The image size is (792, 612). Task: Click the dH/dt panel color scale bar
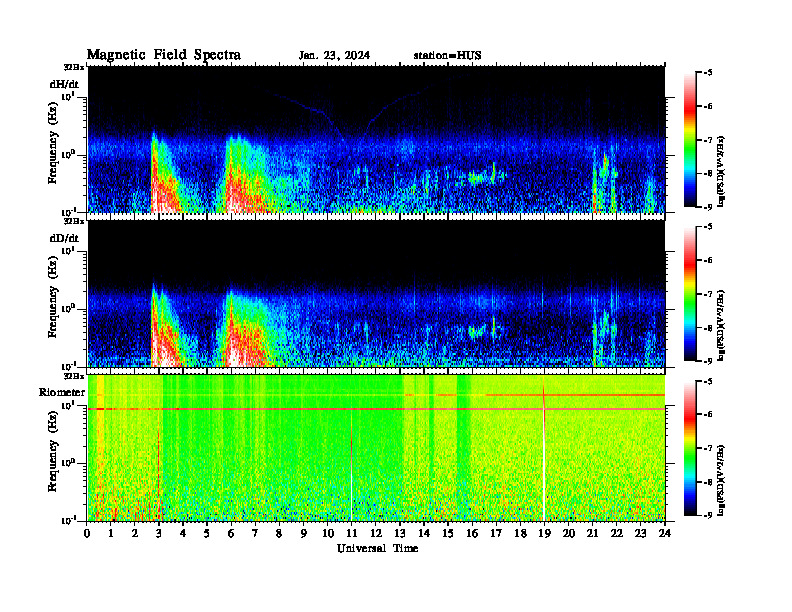(689, 140)
